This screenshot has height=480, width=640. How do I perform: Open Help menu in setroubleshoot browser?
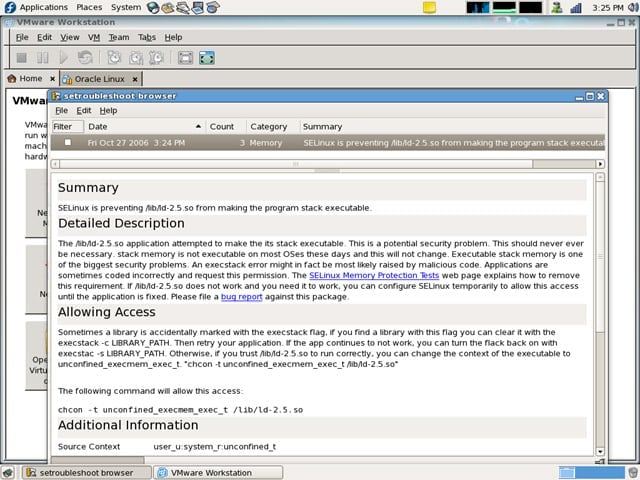click(x=108, y=110)
